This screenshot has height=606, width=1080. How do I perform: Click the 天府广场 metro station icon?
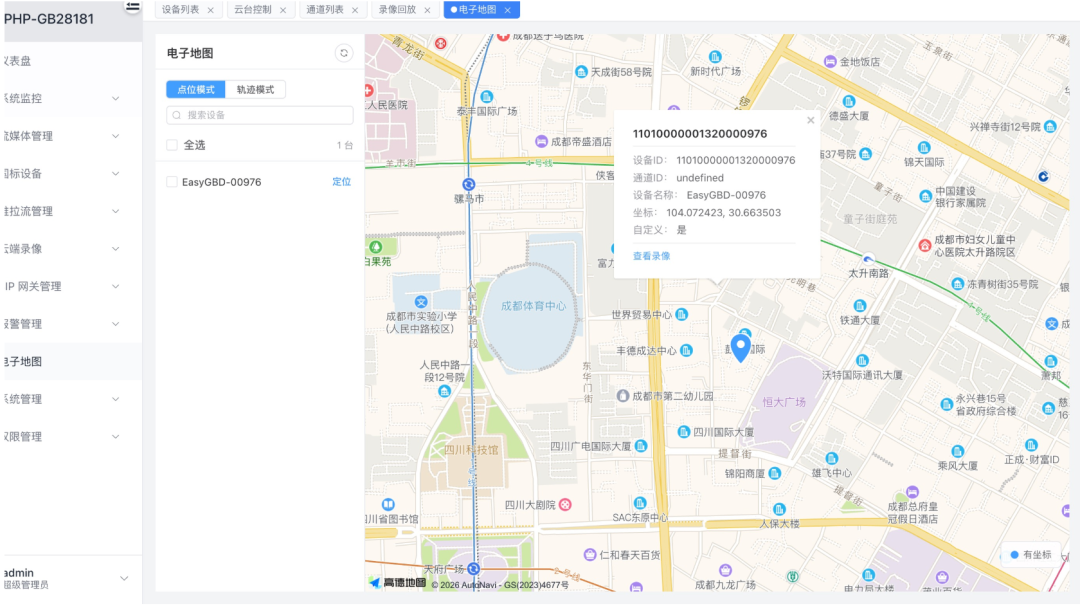click(x=473, y=568)
